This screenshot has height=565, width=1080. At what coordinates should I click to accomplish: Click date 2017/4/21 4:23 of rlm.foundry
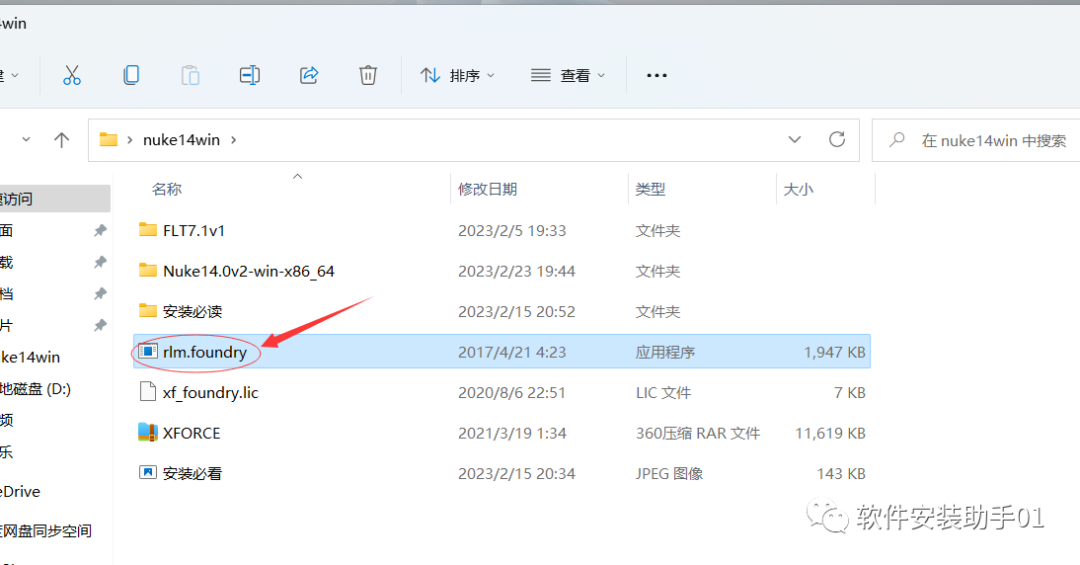512,352
